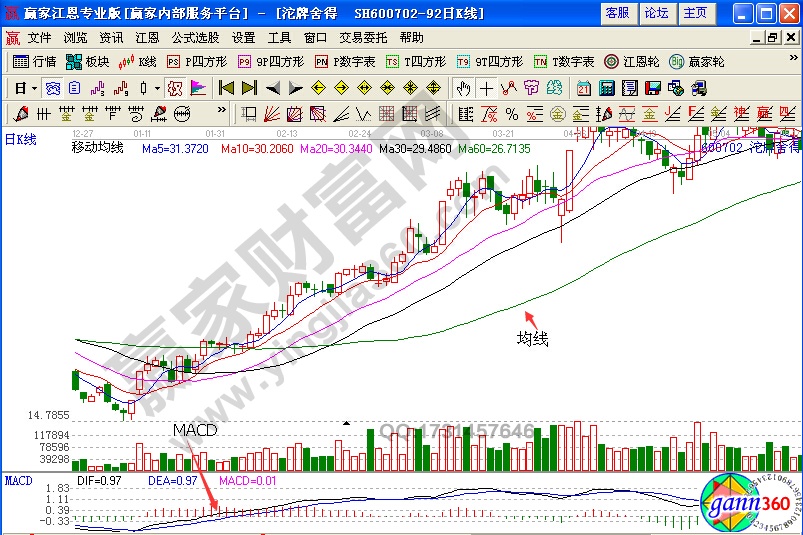803x535 pixels.
Task: Open the 赢家轮 wheel tool
Action: pyautogui.click(x=697, y=61)
